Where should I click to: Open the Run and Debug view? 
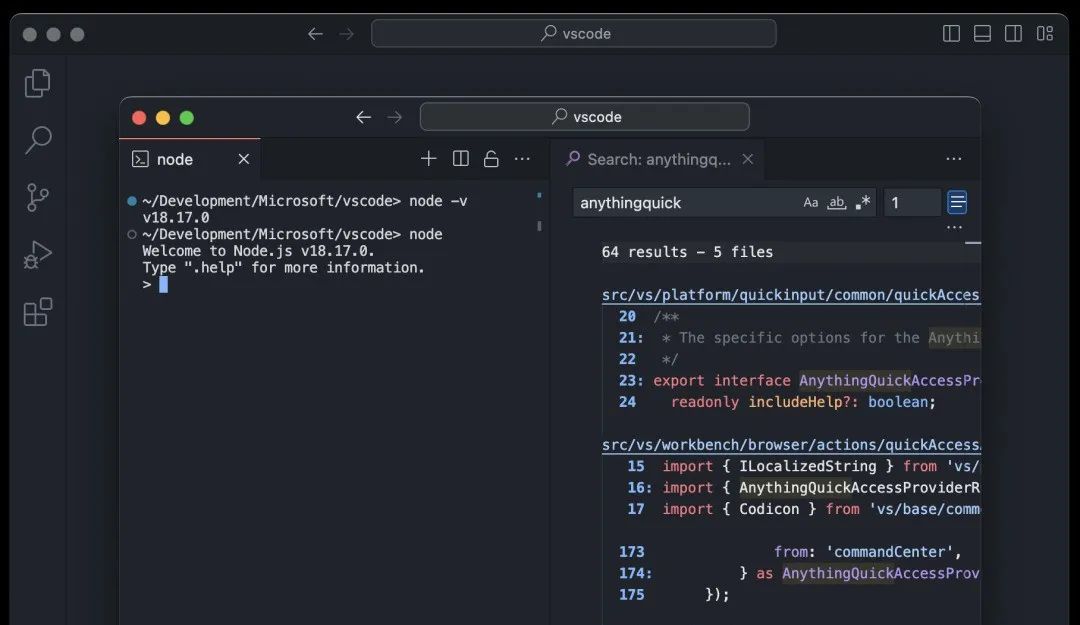pos(37,254)
